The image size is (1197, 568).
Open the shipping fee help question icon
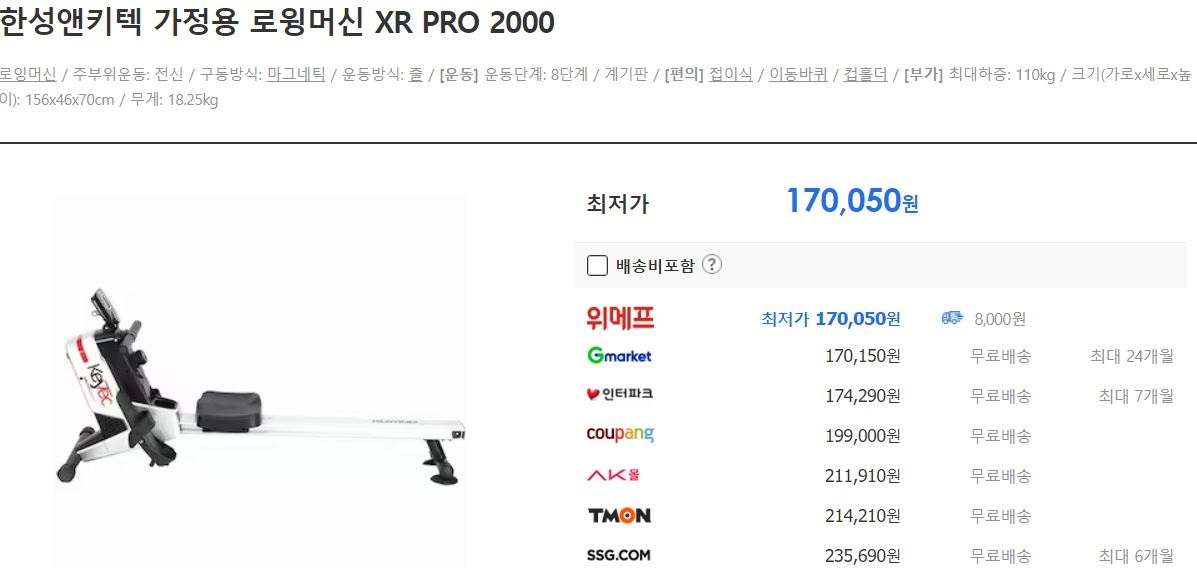click(x=711, y=265)
